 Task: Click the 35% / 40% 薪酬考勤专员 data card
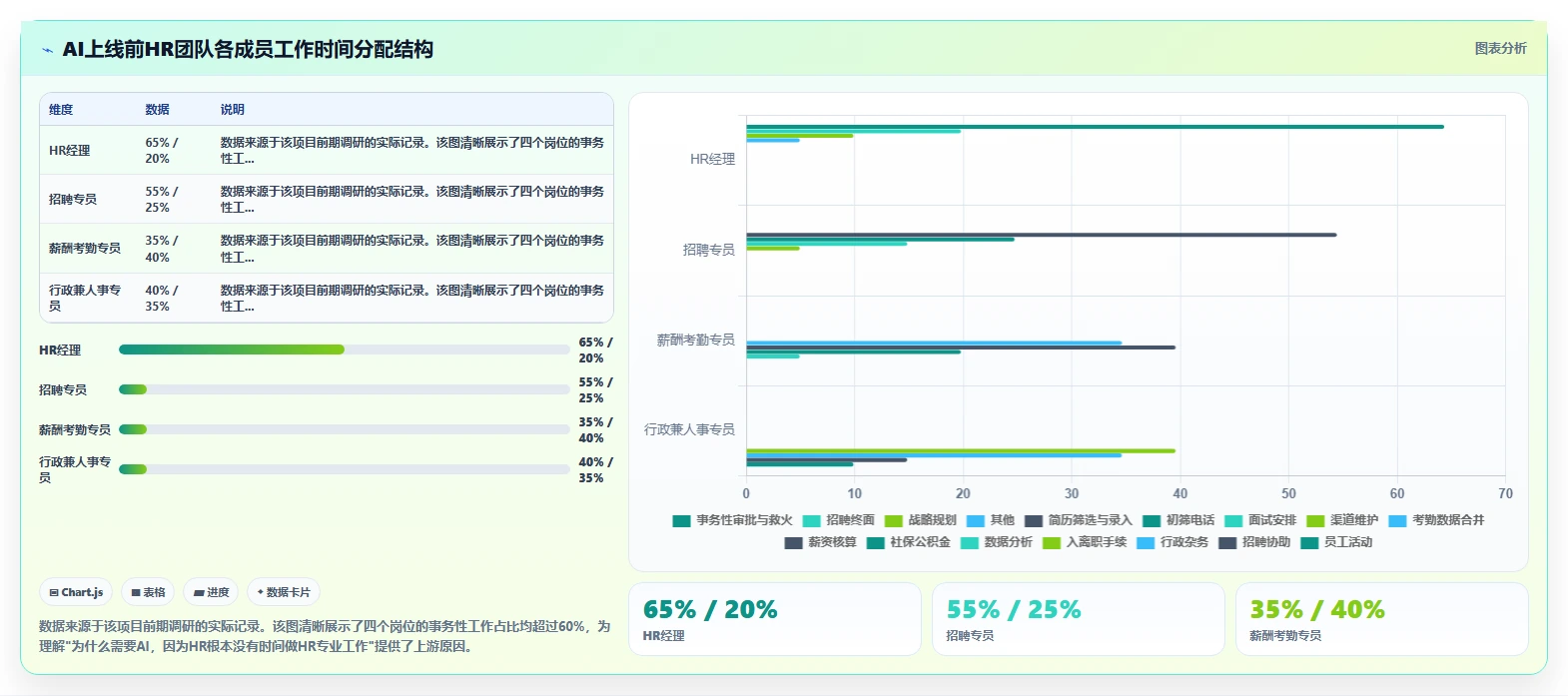click(x=1382, y=619)
